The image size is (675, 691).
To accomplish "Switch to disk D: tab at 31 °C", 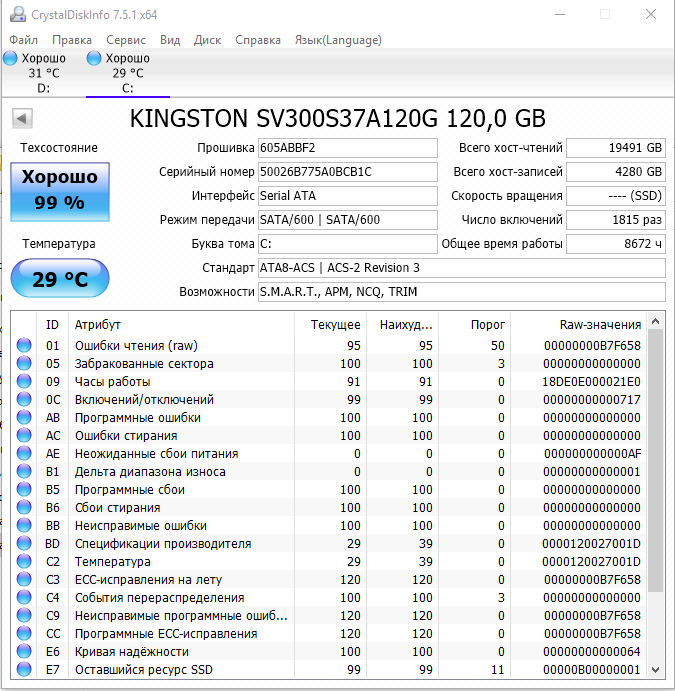I will pos(44,73).
